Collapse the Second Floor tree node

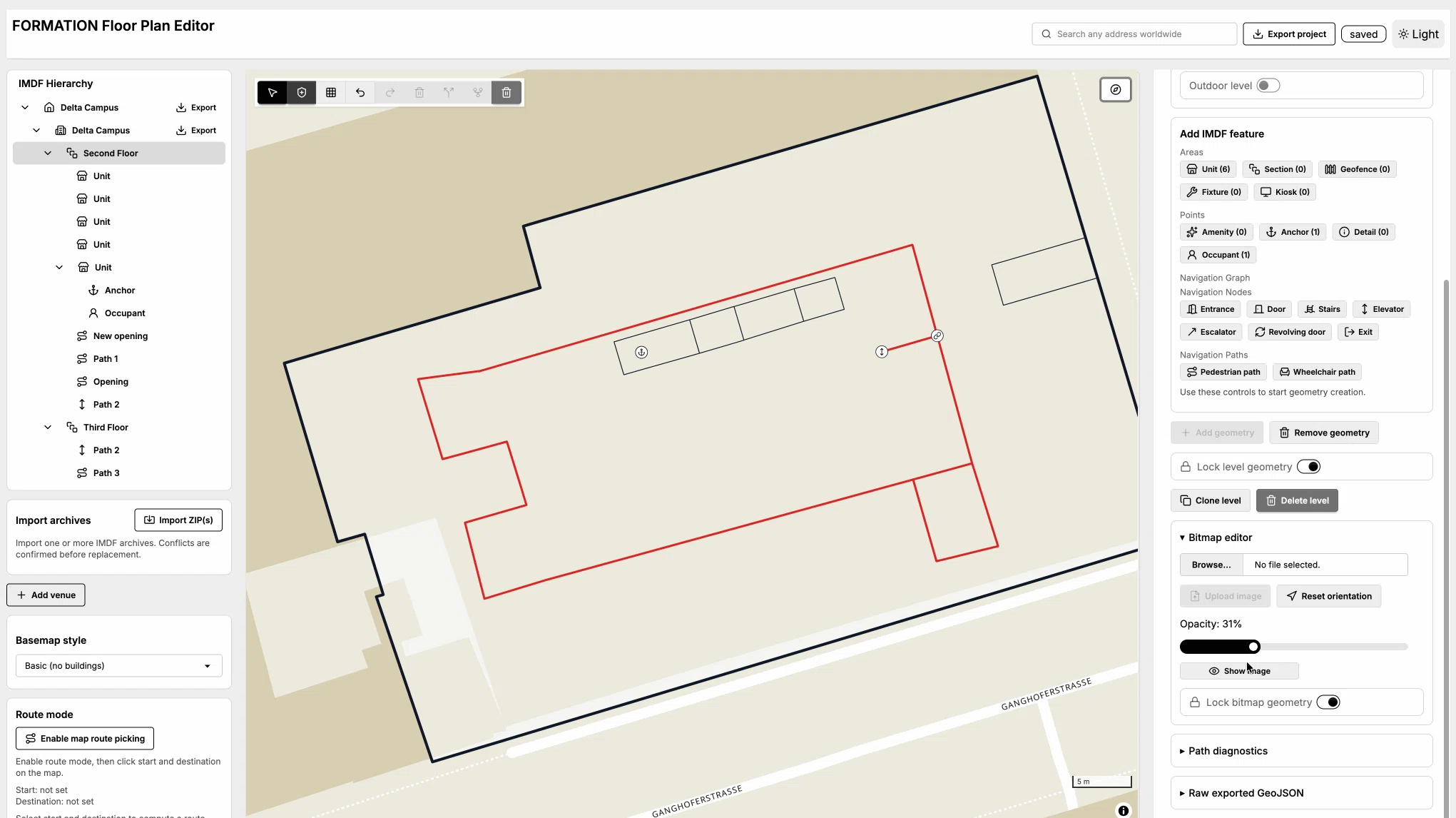pos(48,153)
